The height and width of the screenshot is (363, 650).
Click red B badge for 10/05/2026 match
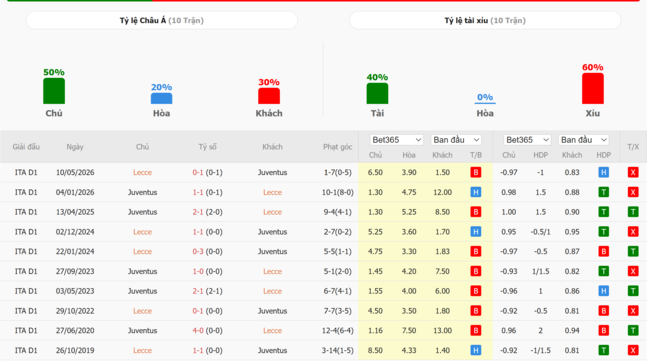coord(476,172)
